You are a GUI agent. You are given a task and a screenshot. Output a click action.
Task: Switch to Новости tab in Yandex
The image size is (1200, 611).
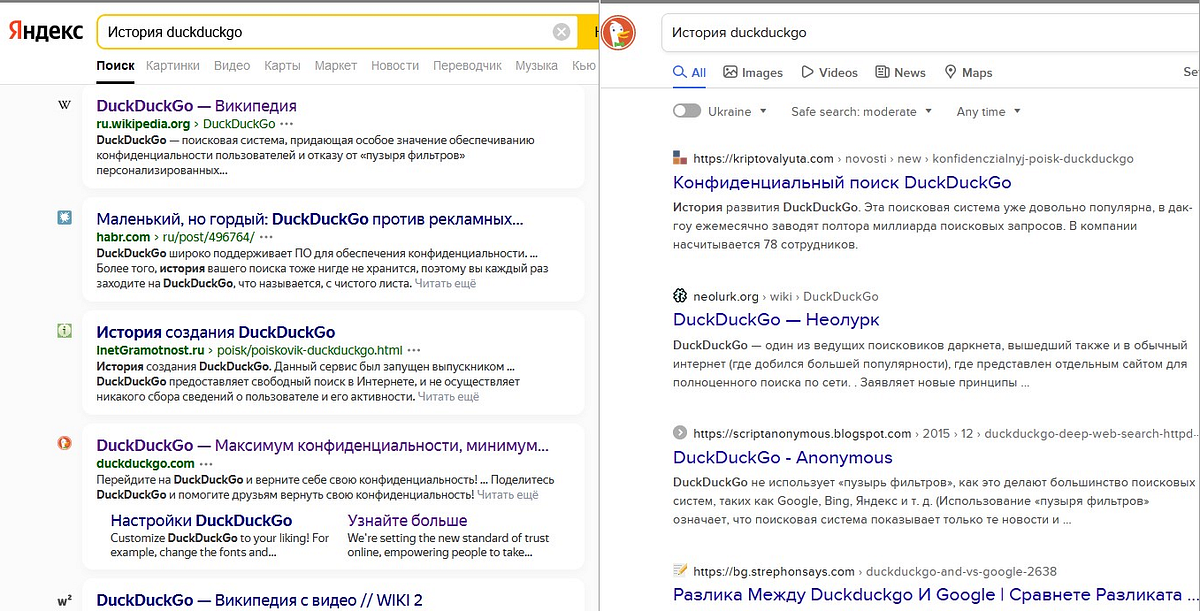pos(395,66)
